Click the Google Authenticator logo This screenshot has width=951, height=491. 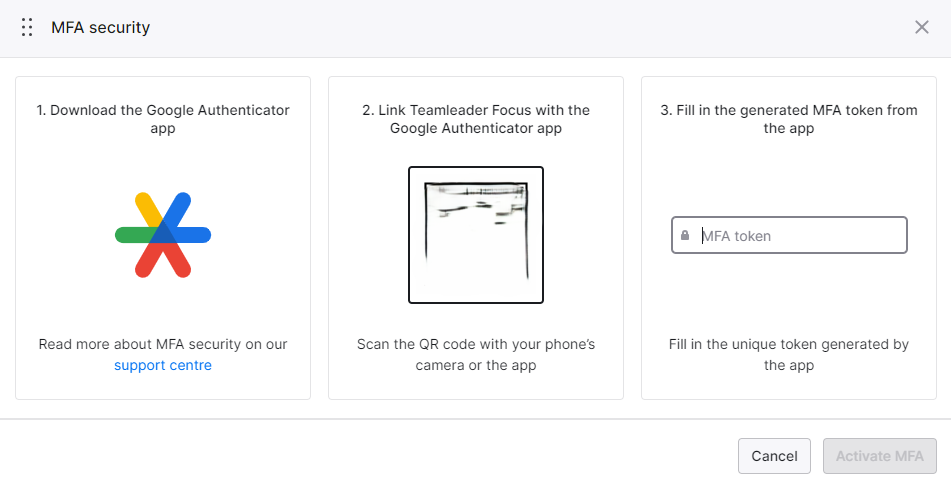click(x=163, y=235)
